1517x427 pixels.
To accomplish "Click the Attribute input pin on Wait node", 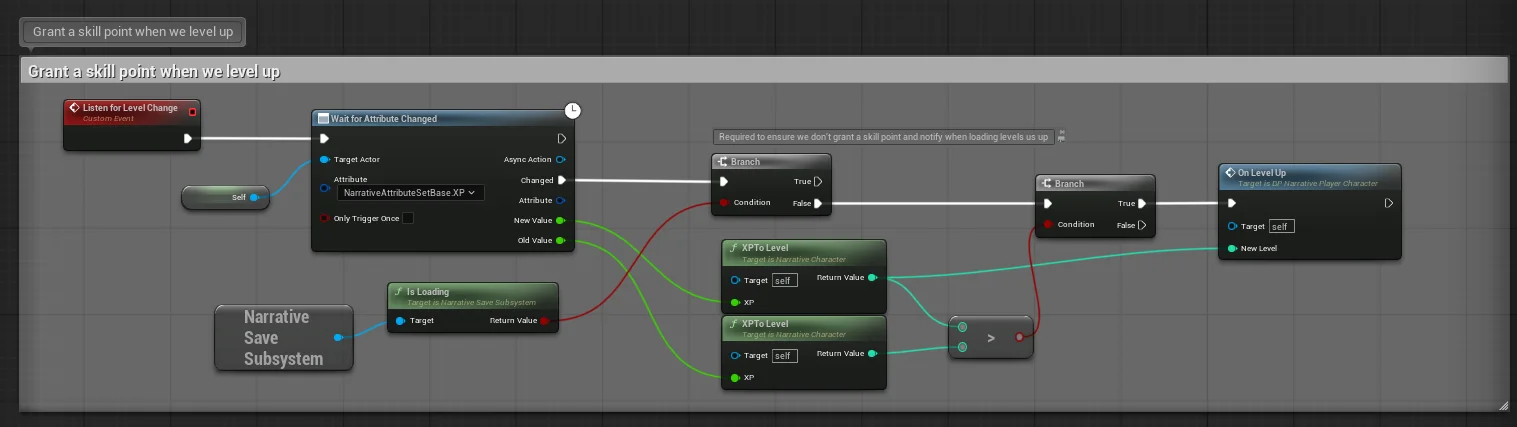I will (x=325, y=187).
